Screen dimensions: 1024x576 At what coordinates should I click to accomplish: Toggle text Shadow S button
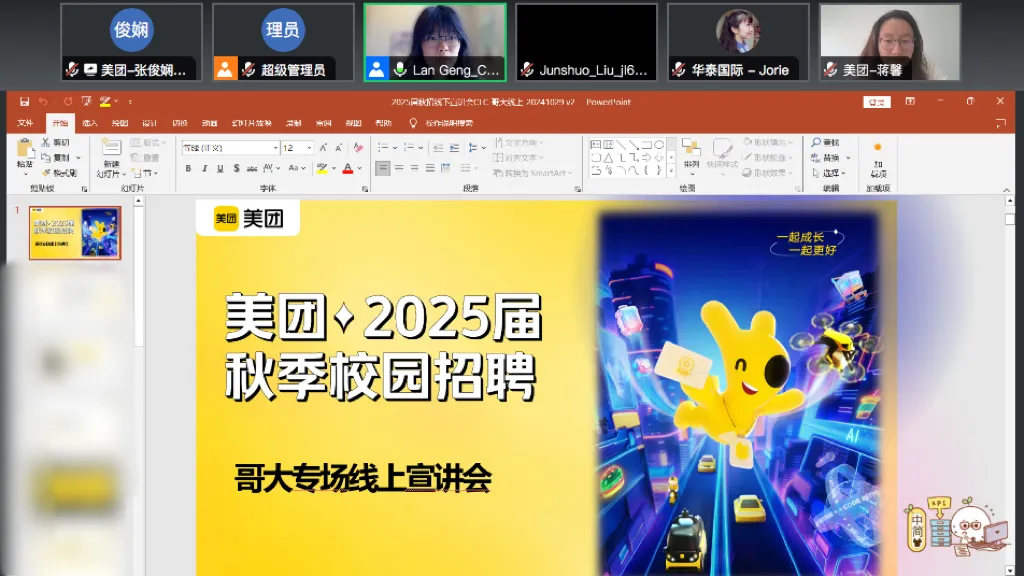pos(236,168)
